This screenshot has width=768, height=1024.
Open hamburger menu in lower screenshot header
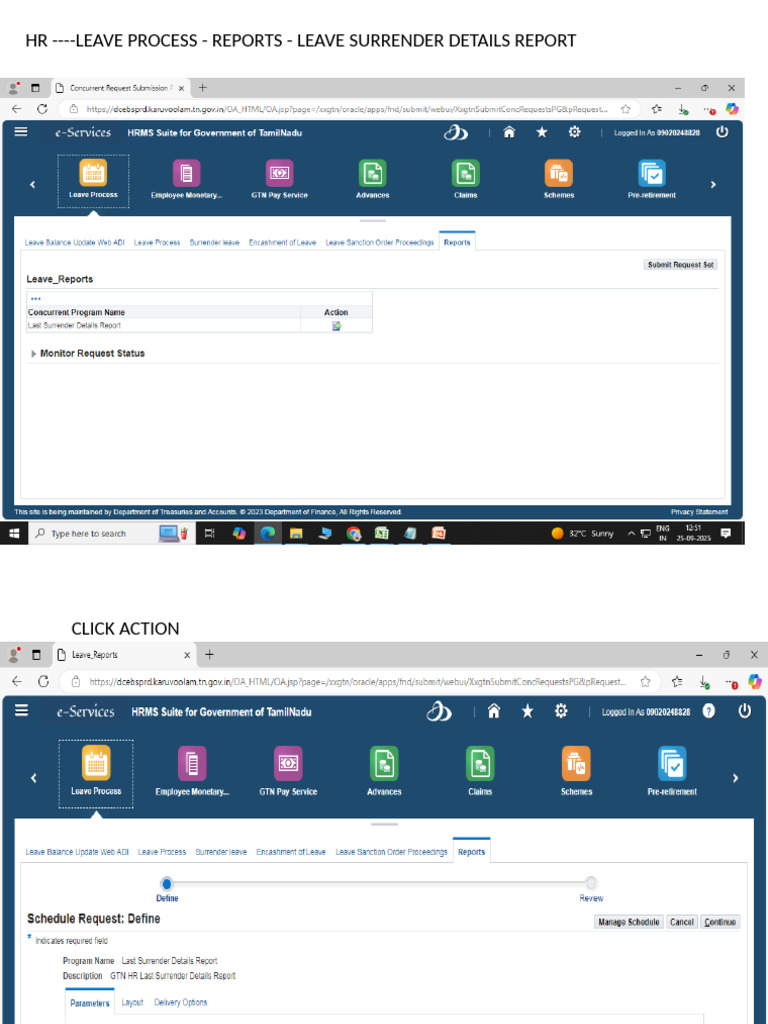point(22,710)
